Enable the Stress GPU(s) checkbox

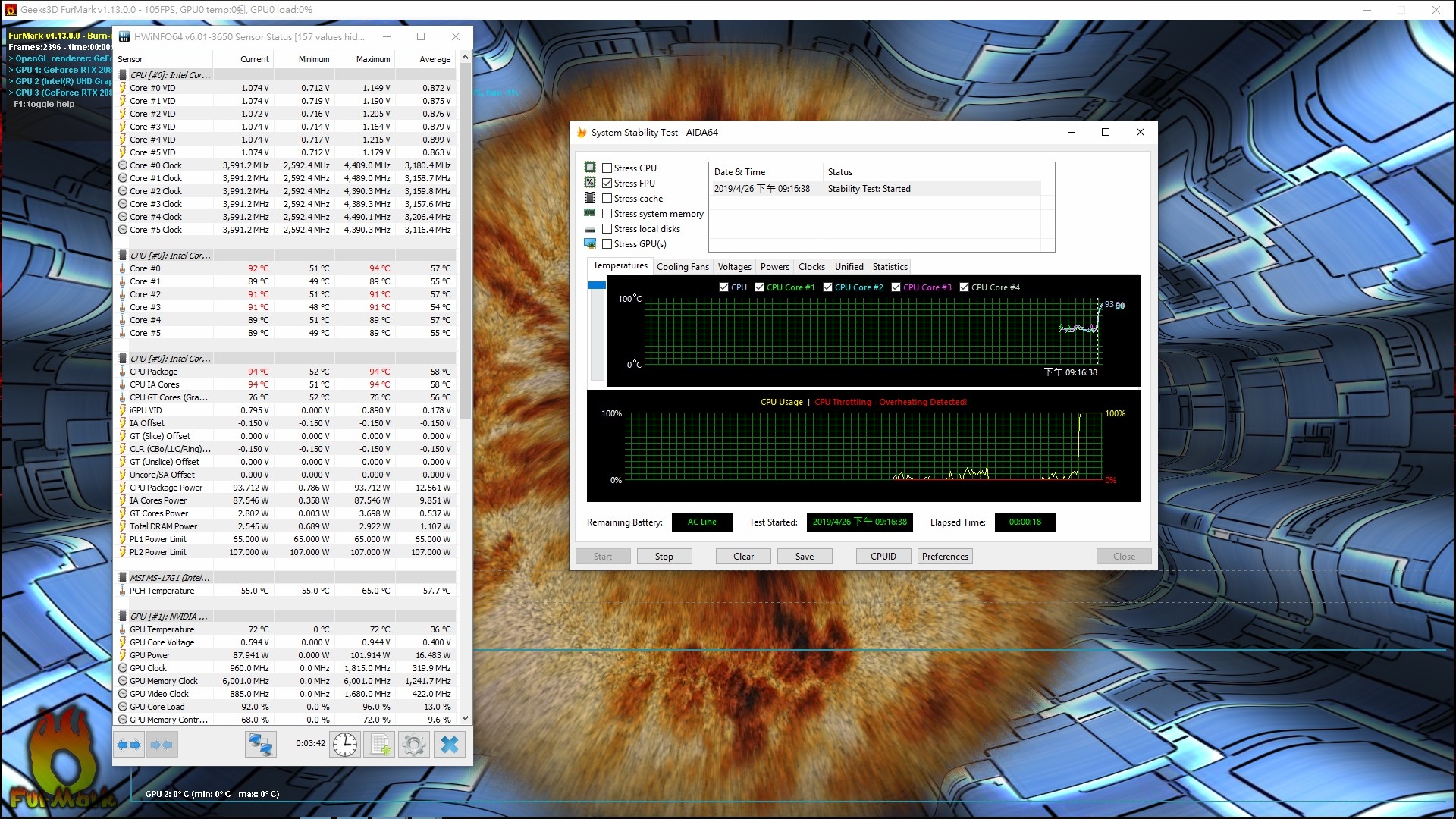[x=607, y=244]
